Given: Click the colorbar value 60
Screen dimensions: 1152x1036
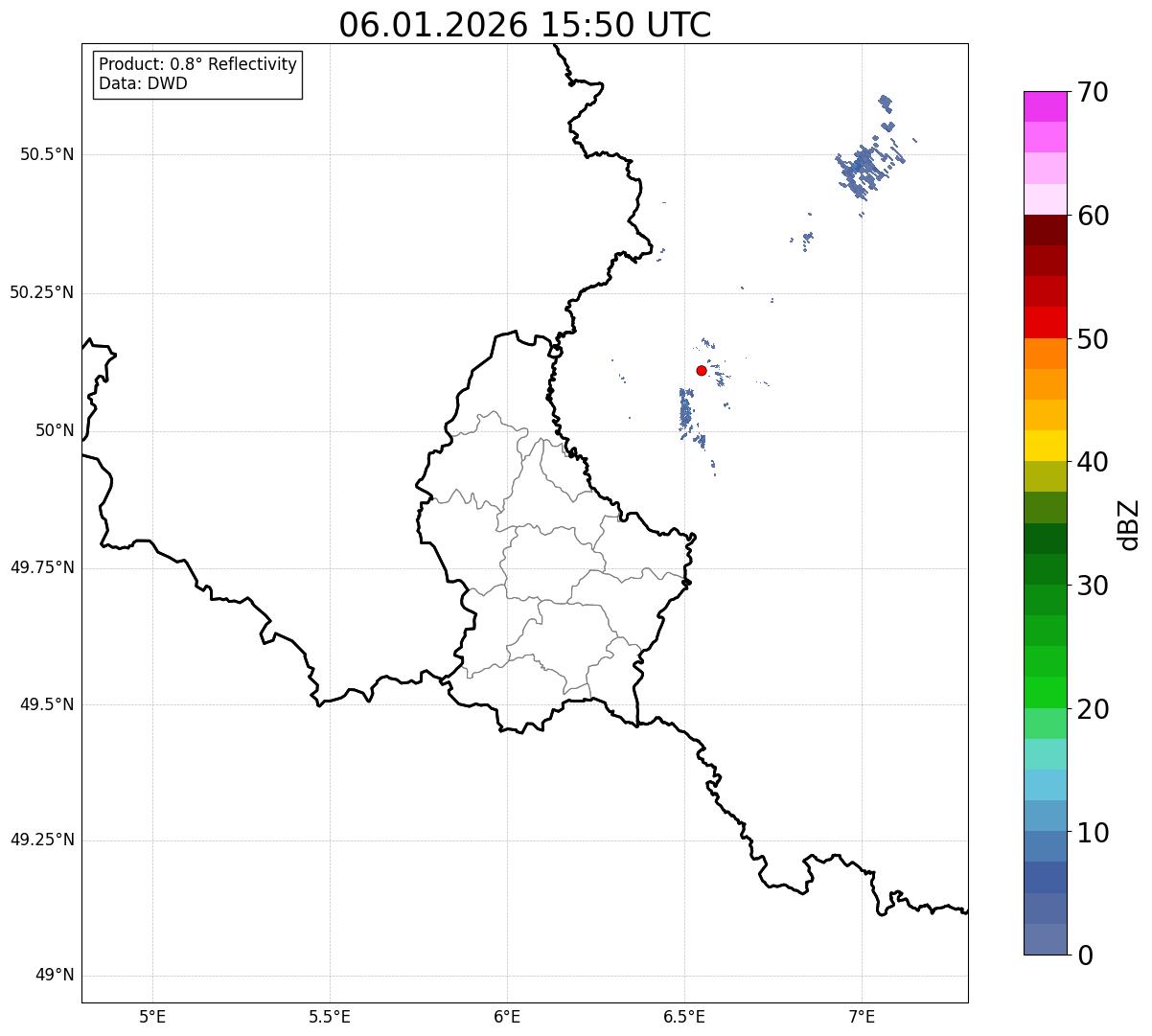Looking at the screenshot, I should pyautogui.click(x=1093, y=216).
